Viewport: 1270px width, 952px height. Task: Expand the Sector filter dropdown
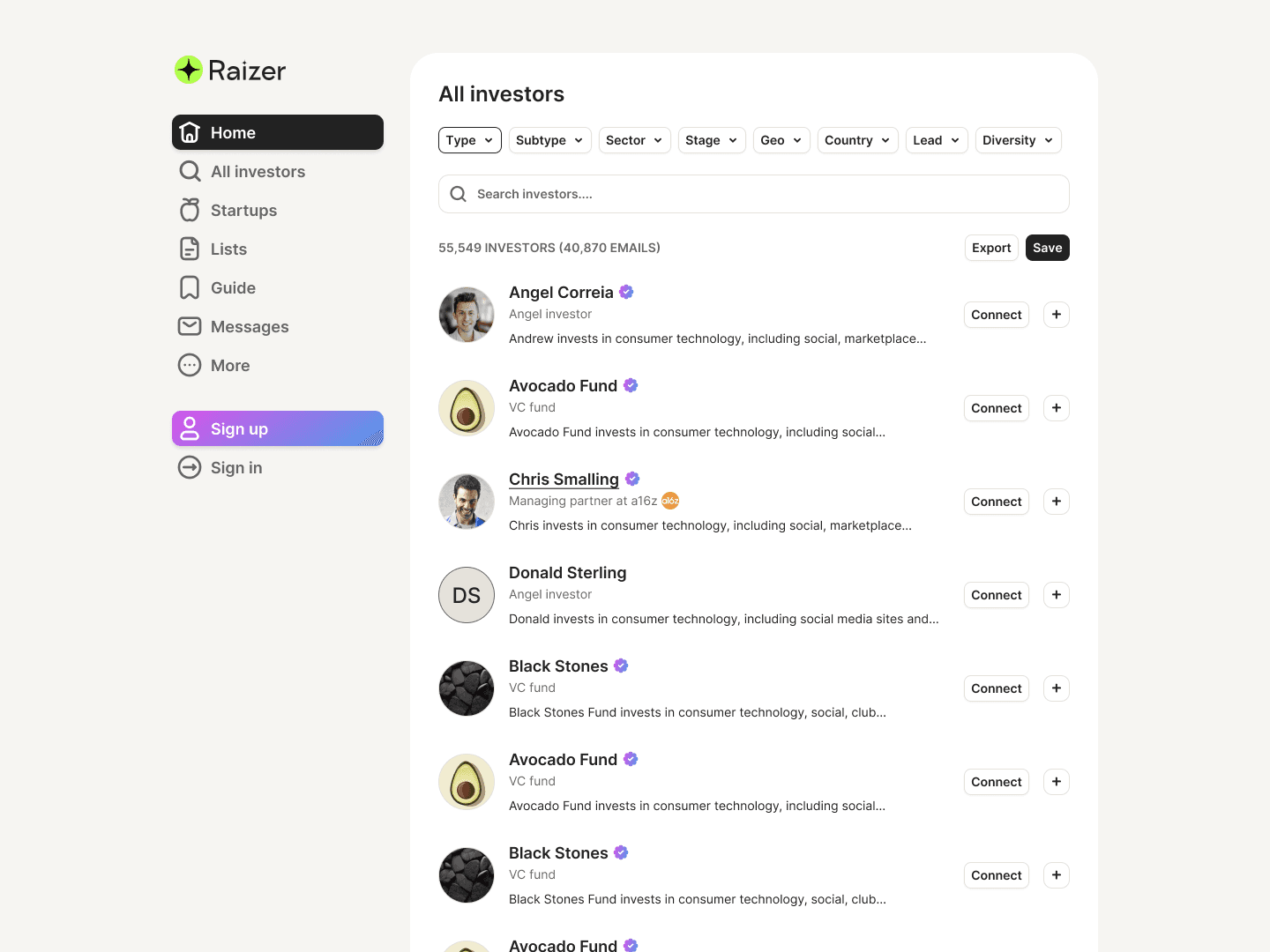635,140
